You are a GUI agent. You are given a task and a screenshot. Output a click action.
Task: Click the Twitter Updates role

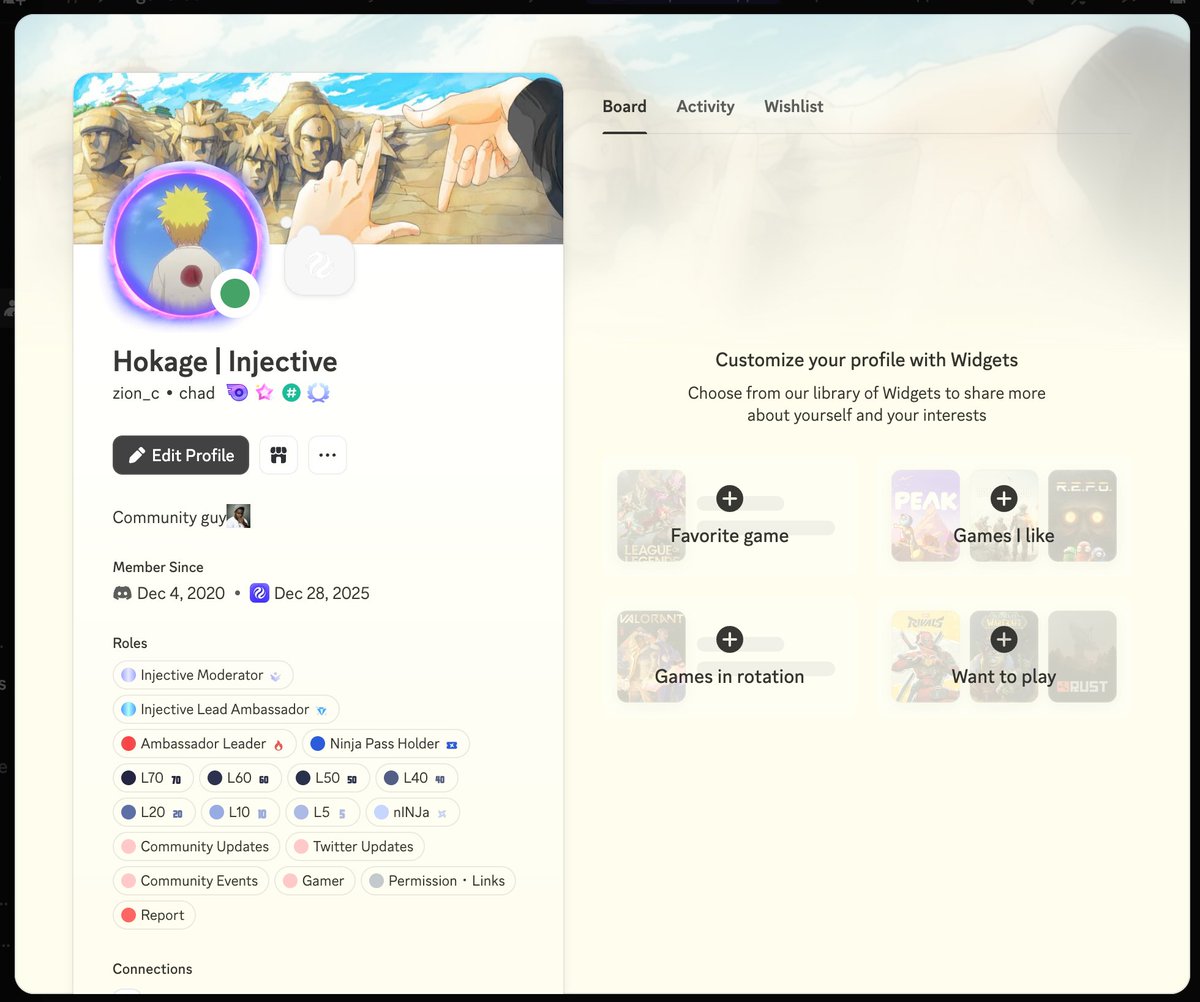pos(355,846)
